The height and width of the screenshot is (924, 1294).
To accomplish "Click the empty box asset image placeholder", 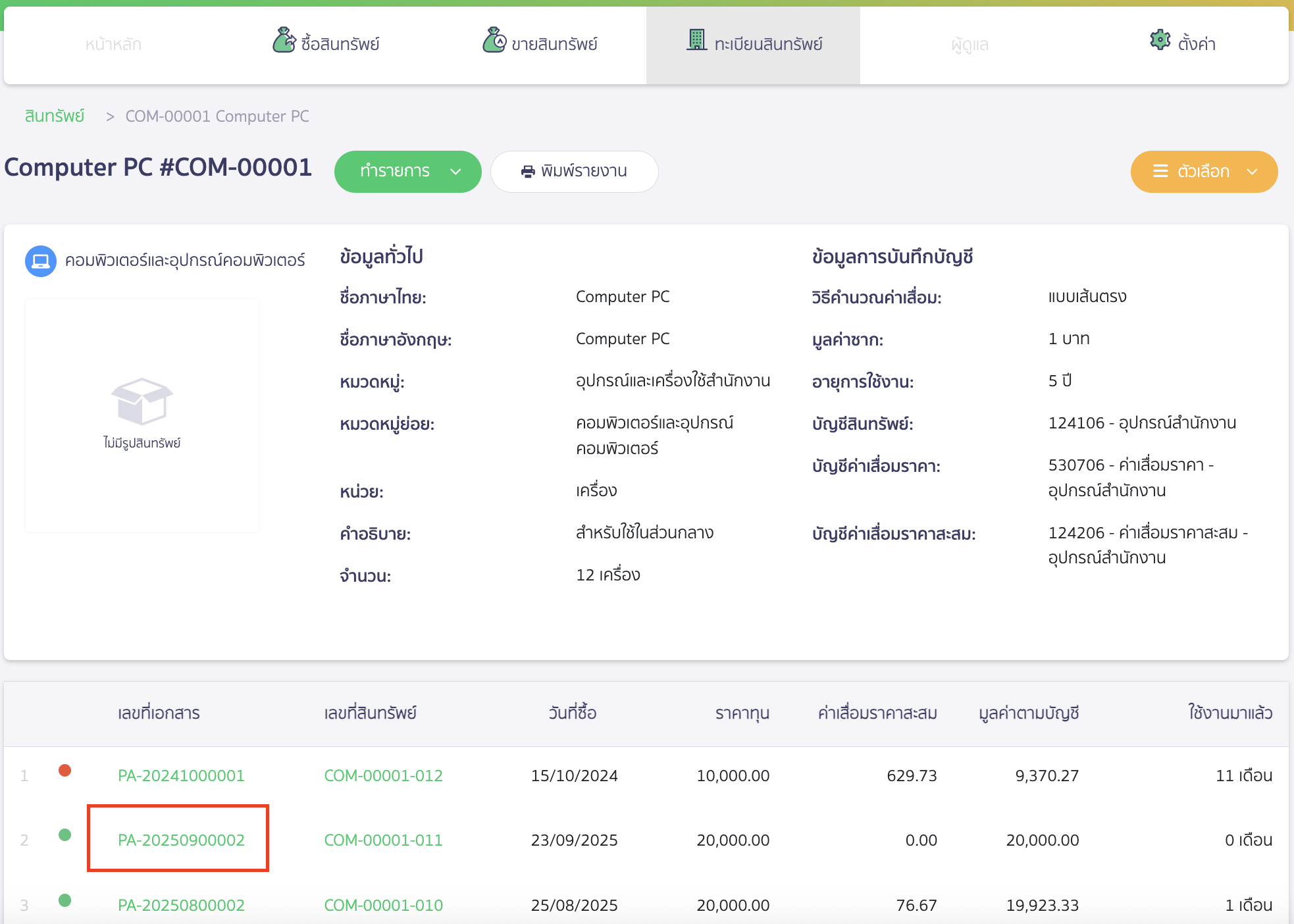I will (x=142, y=401).
